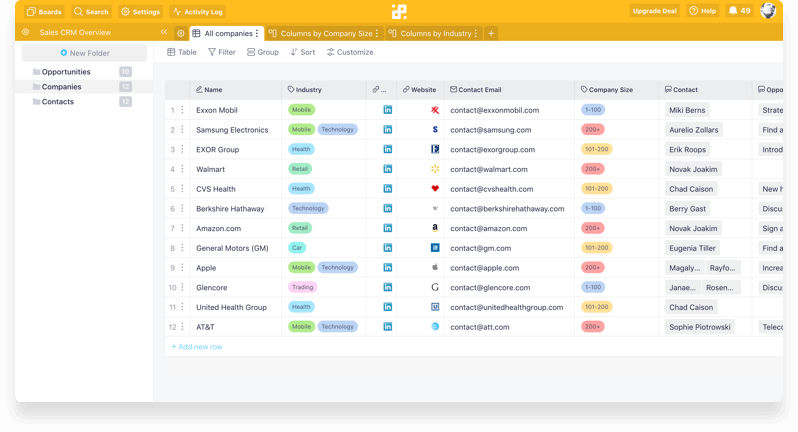Open Boards from the top menu
Screen dimensions: 798x432
[44, 12]
